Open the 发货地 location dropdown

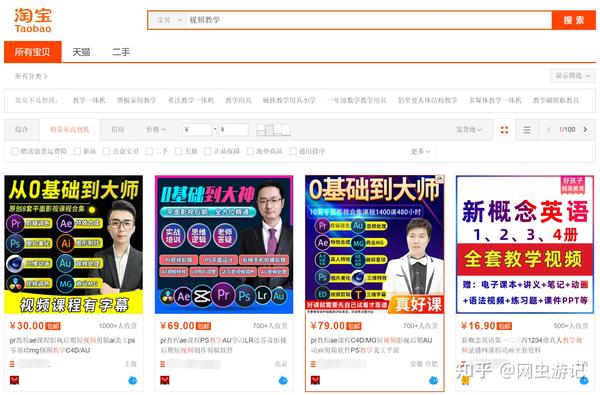[469, 130]
